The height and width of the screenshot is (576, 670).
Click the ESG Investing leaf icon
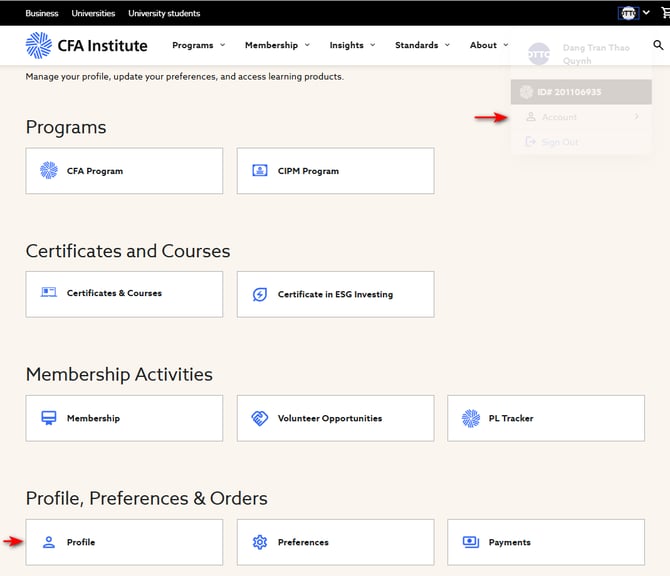[x=260, y=294]
